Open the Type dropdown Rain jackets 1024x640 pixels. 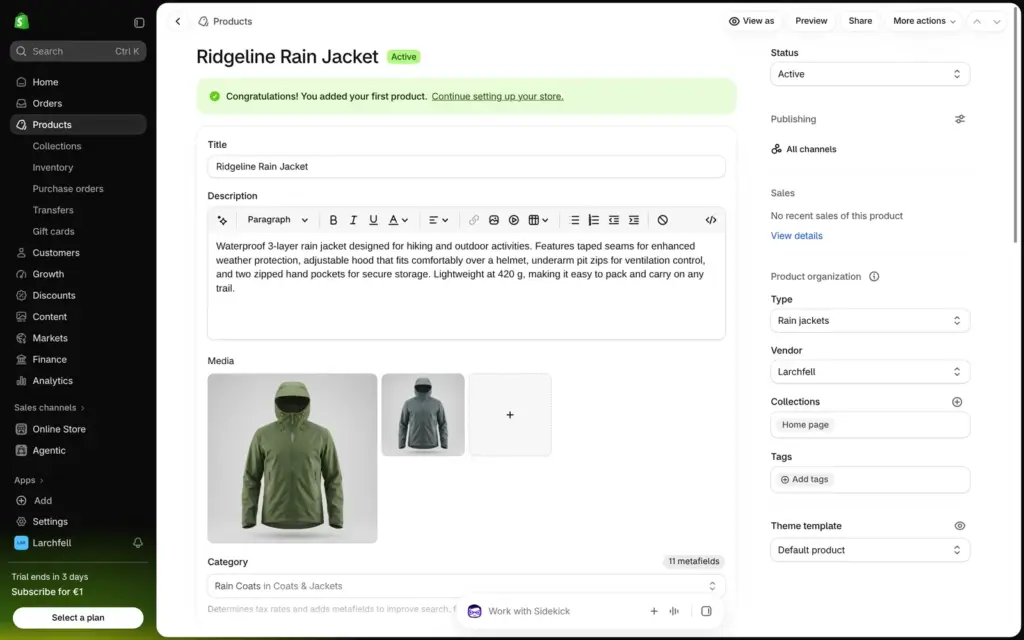(870, 321)
